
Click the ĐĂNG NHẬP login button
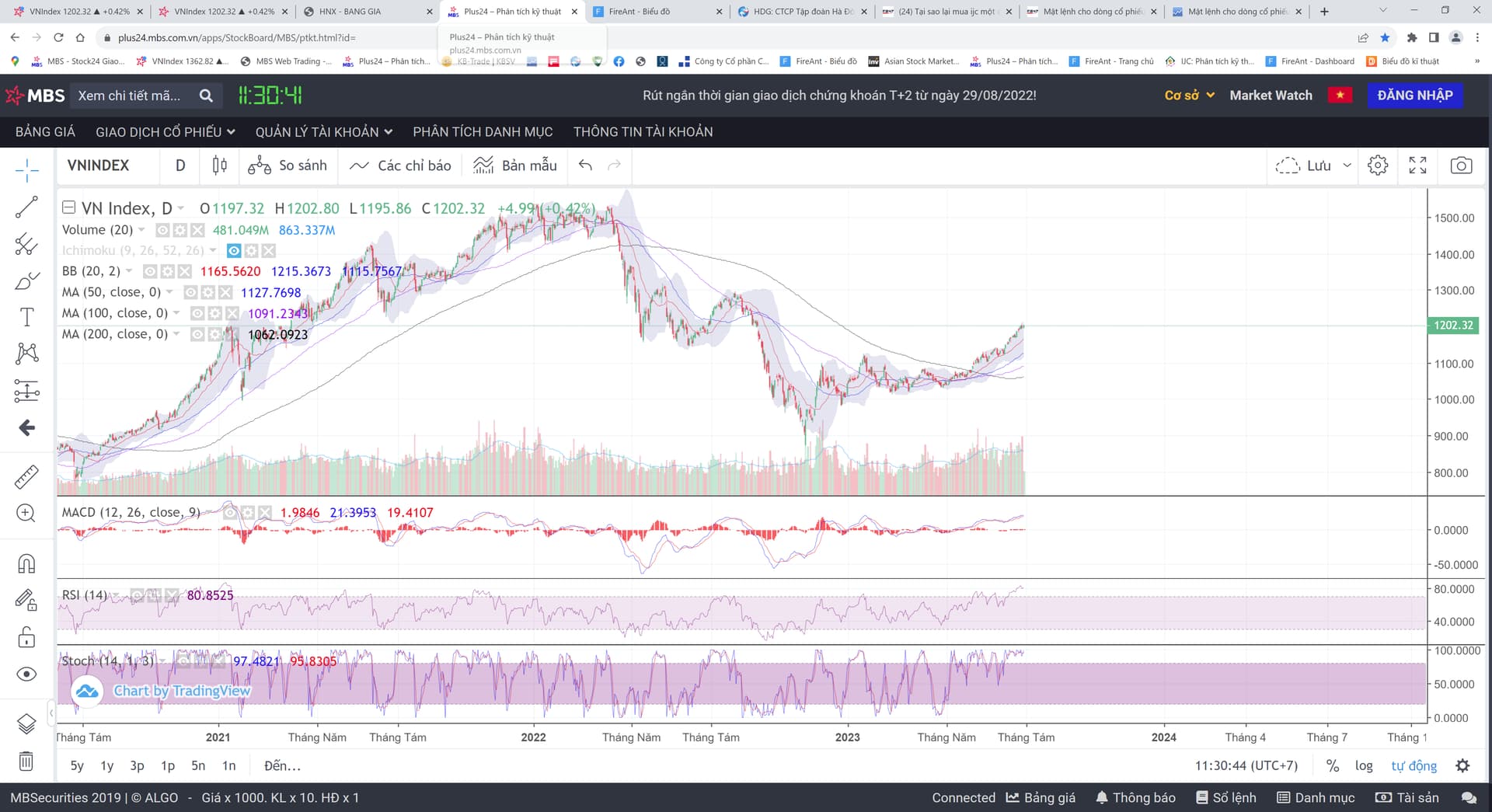[1414, 96]
